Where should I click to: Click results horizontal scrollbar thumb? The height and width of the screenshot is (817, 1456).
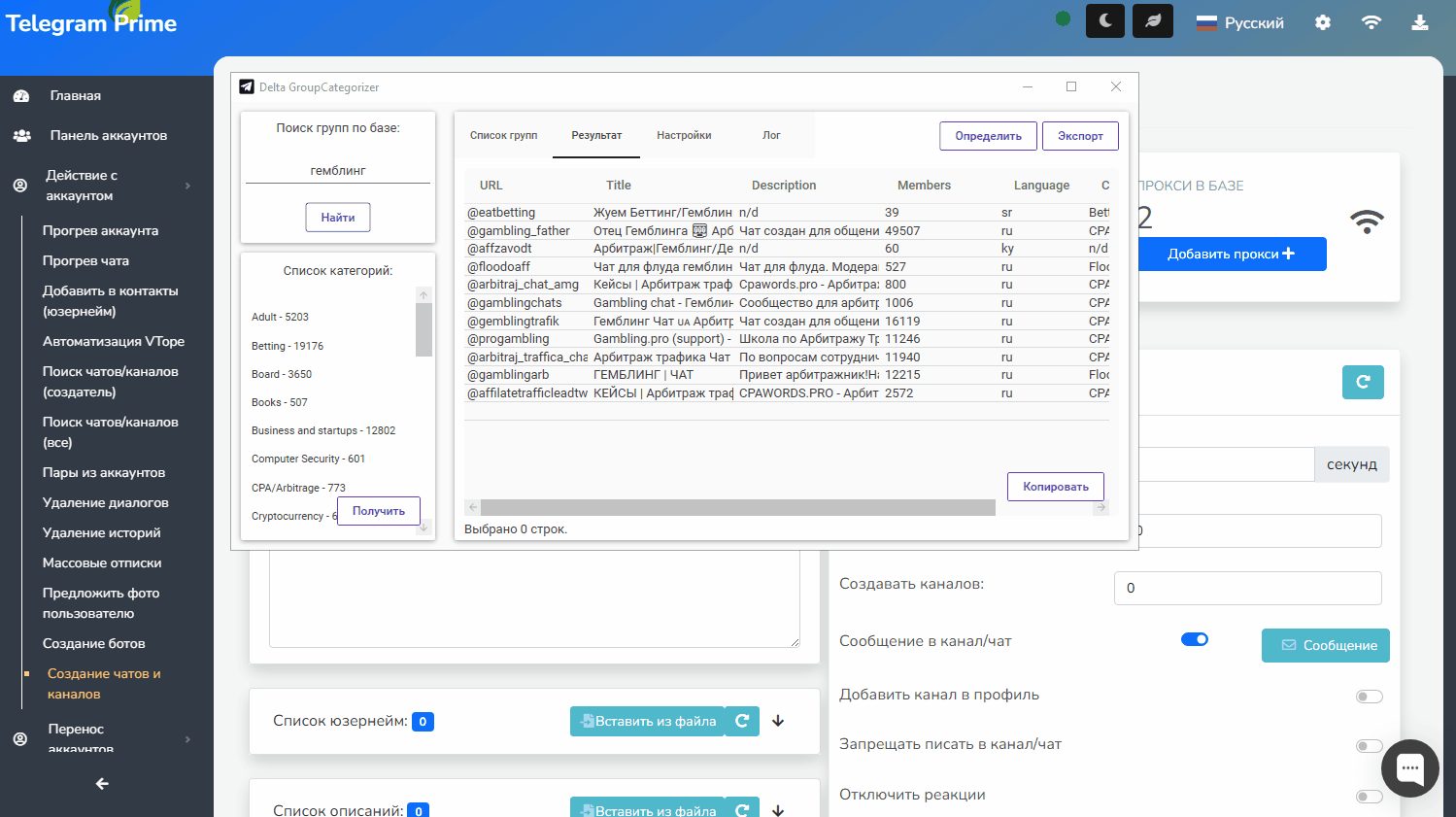tap(738, 507)
